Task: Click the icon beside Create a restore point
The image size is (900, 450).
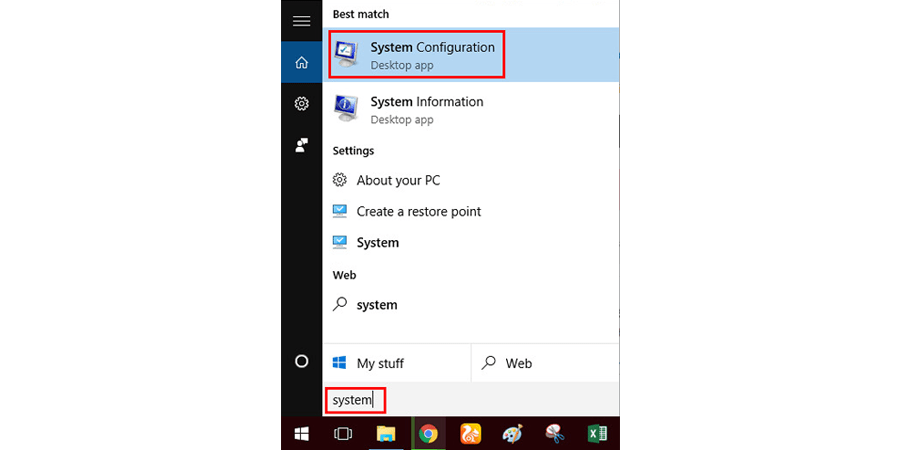Action: (x=340, y=211)
